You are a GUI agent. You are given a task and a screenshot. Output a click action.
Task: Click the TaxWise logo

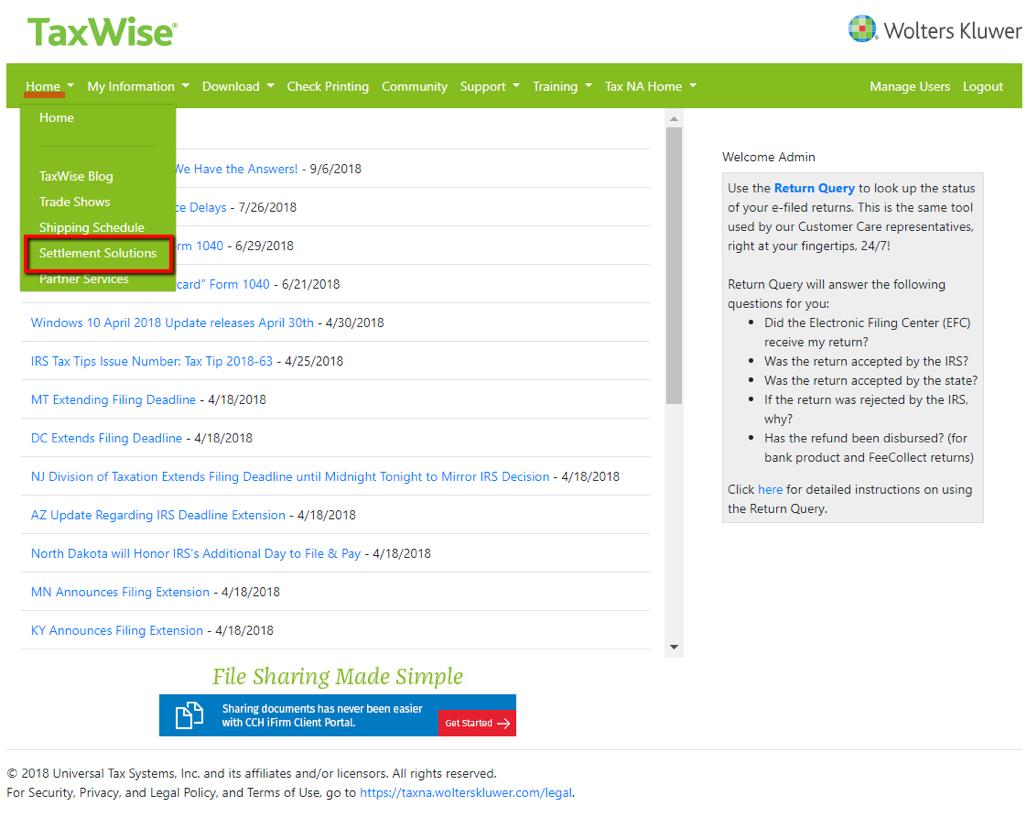click(101, 32)
